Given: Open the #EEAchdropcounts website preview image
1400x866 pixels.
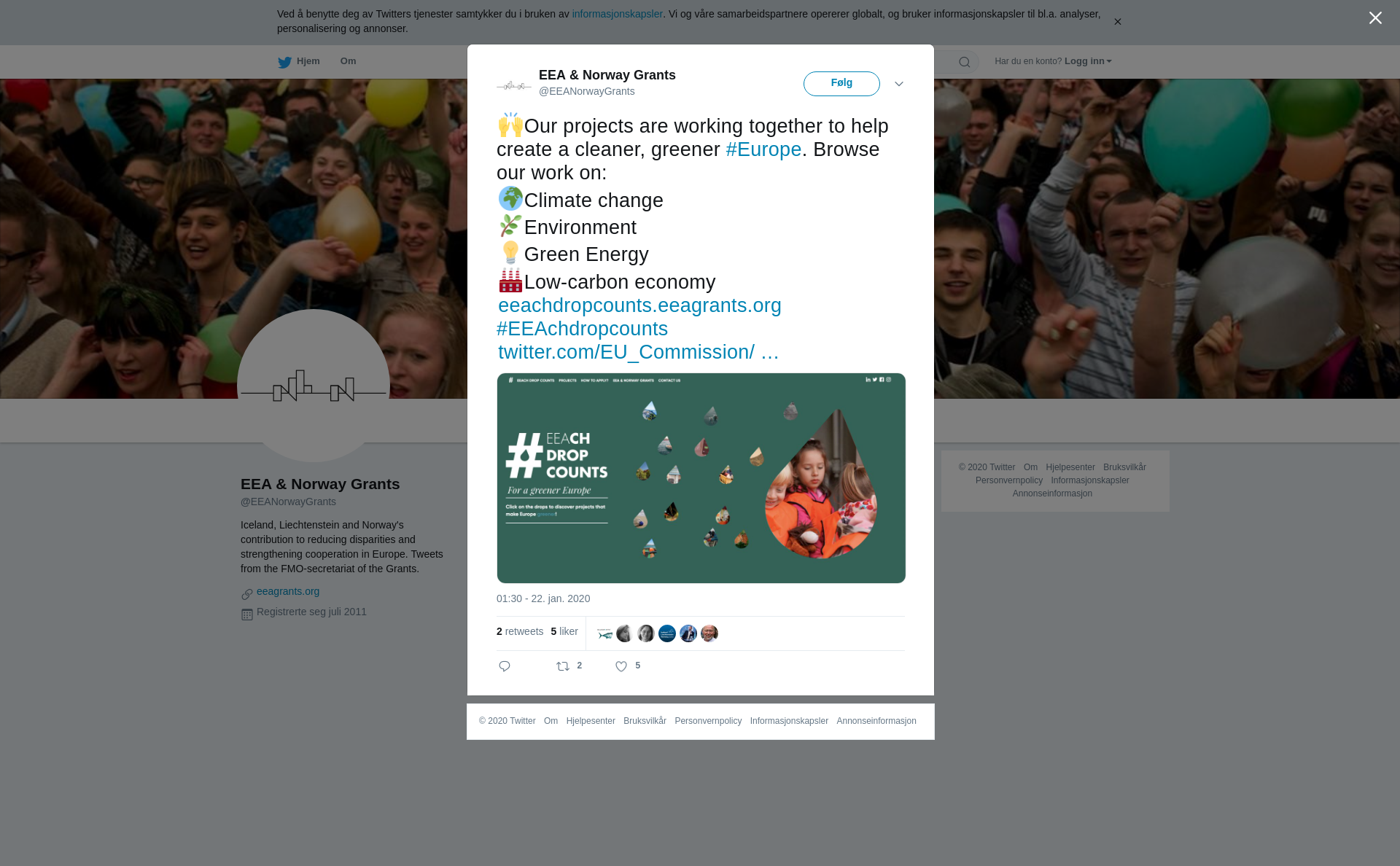Looking at the screenshot, I should (x=701, y=478).
